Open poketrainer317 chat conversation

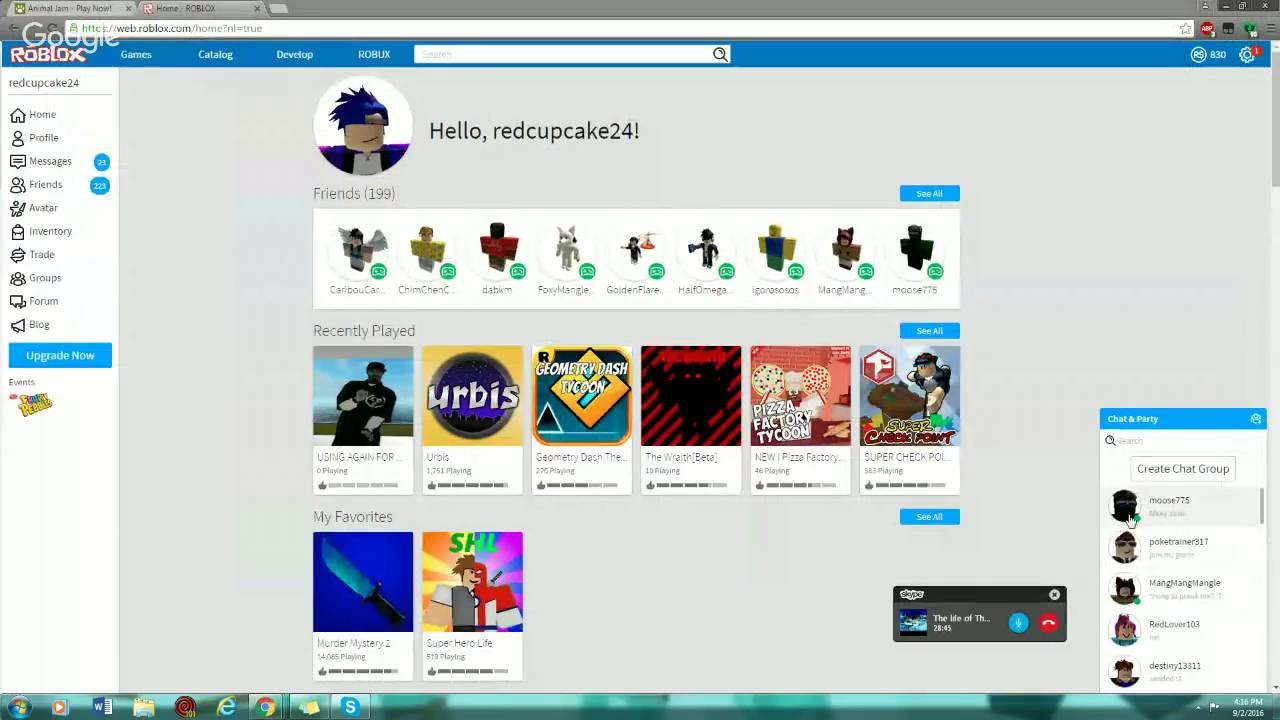[x=1180, y=547]
